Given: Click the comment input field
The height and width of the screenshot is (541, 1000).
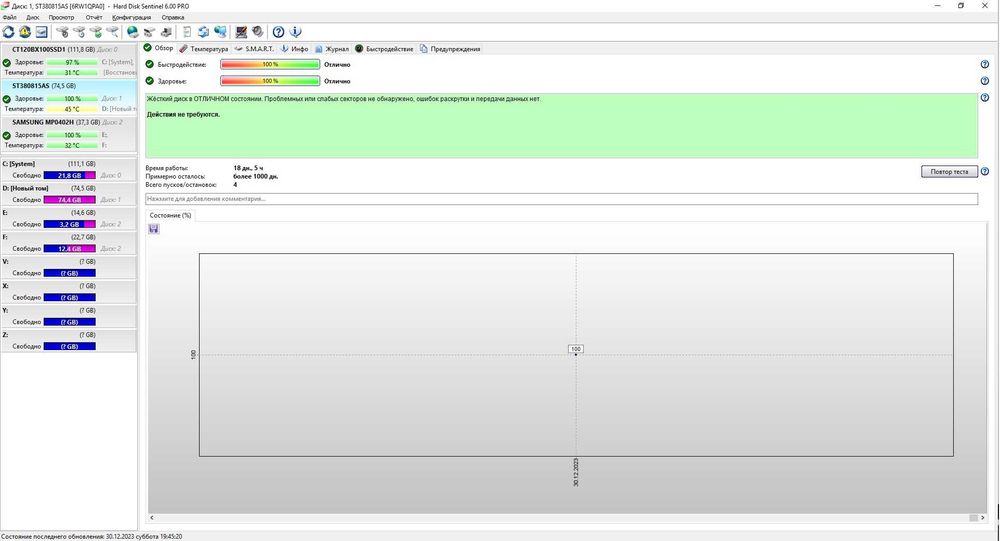Looking at the screenshot, I should [561, 199].
